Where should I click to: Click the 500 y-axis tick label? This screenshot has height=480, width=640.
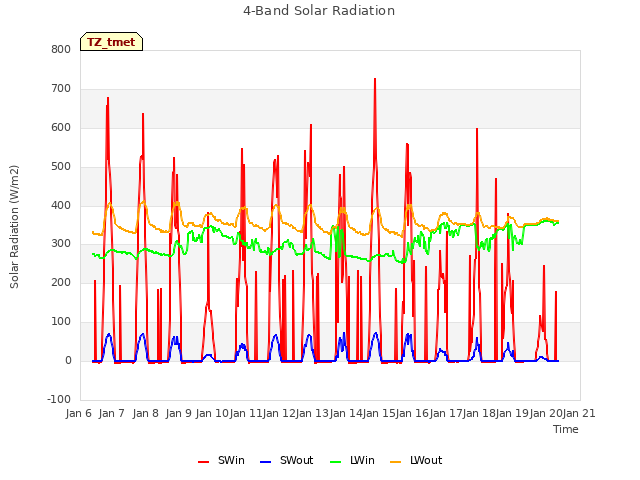61,167
